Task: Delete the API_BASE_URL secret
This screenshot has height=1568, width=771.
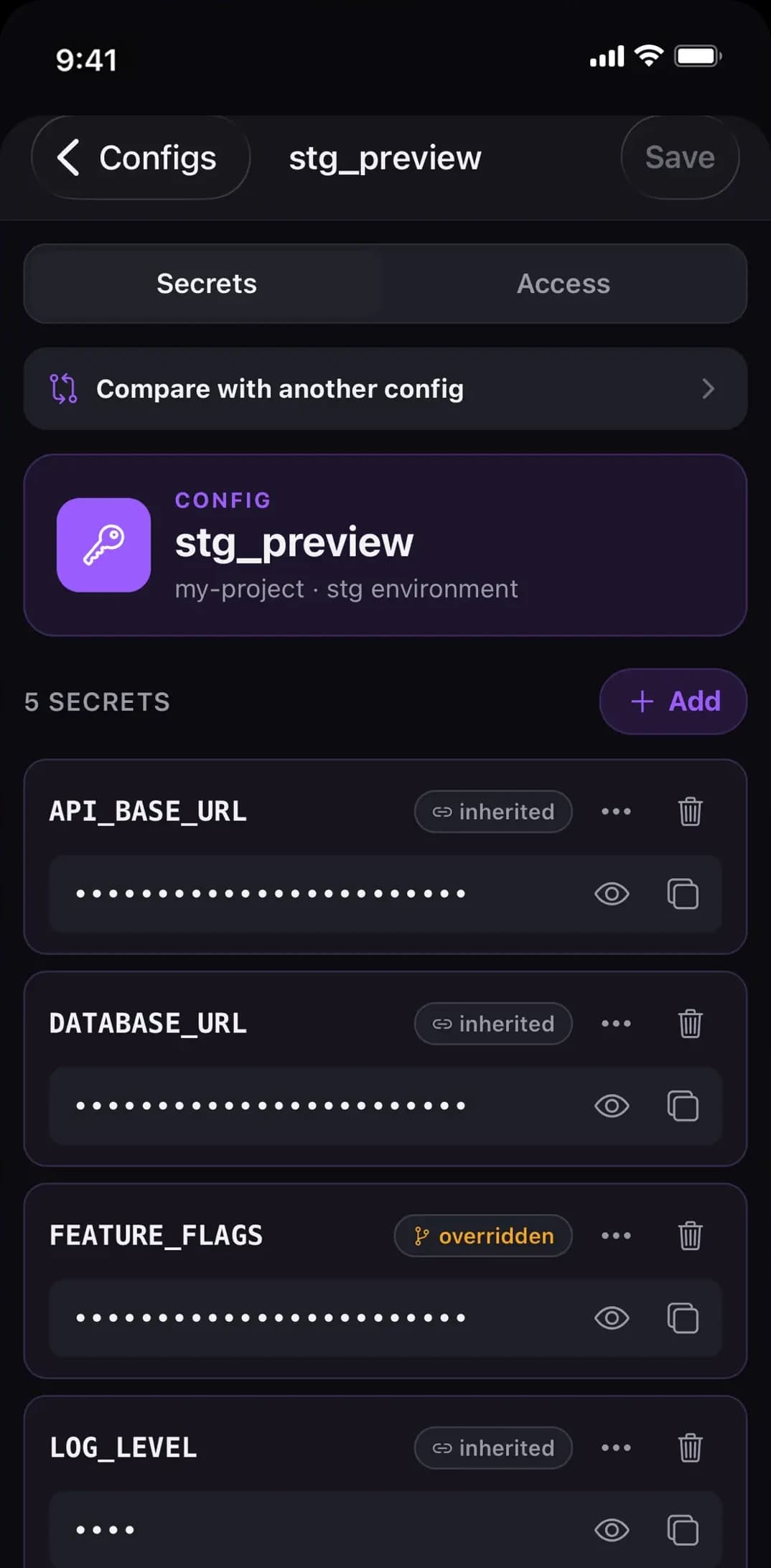Action: click(x=690, y=811)
